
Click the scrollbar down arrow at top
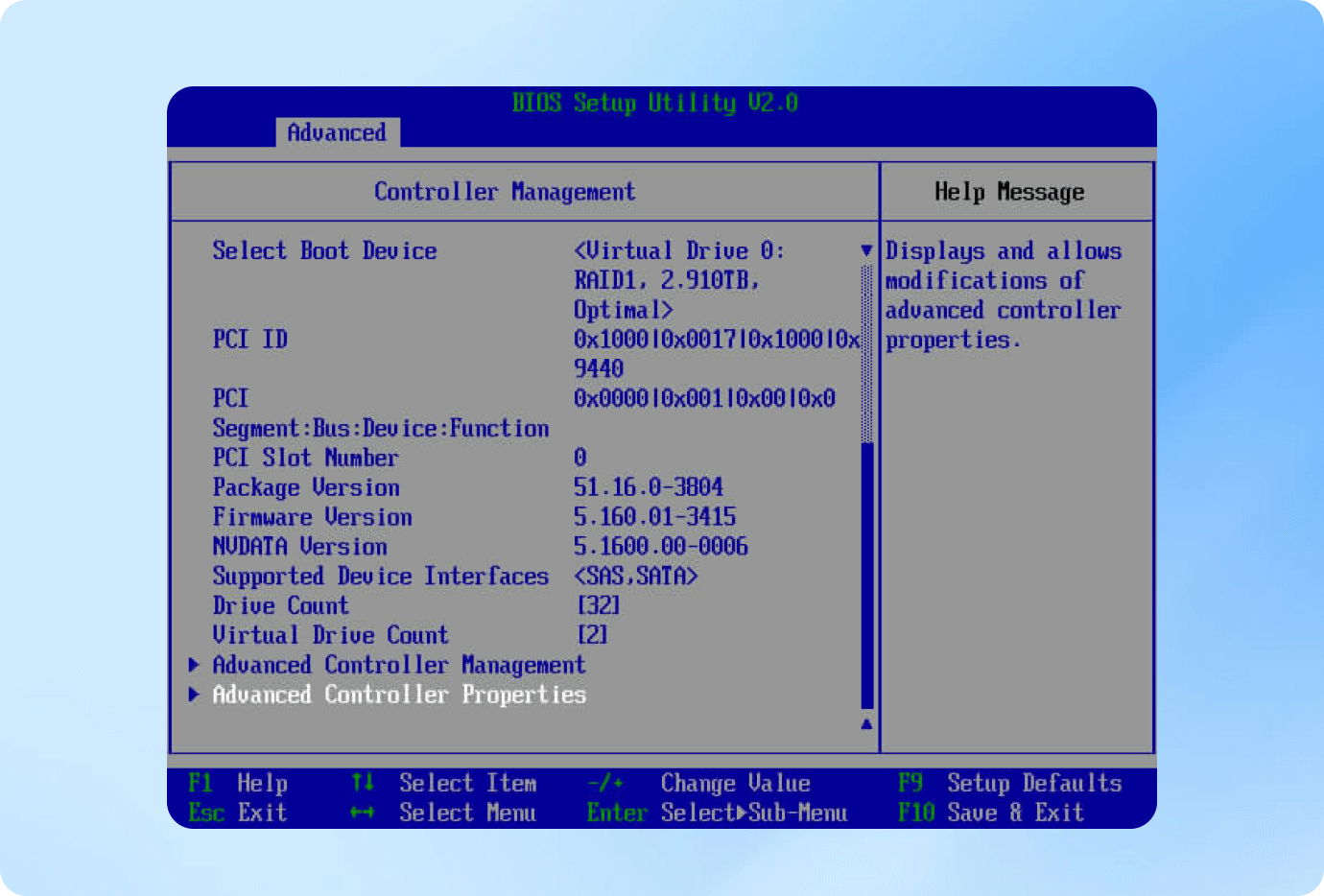tap(866, 249)
